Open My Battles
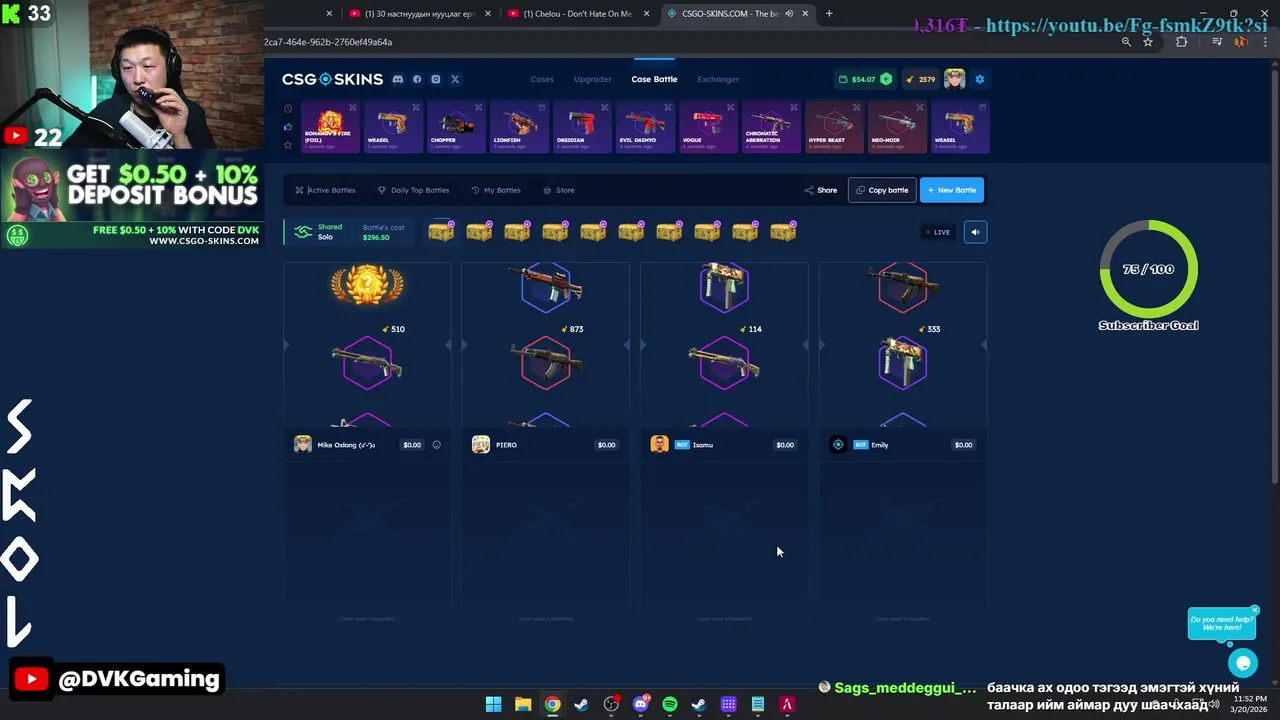Viewport: 1280px width, 720px height. click(x=496, y=190)
